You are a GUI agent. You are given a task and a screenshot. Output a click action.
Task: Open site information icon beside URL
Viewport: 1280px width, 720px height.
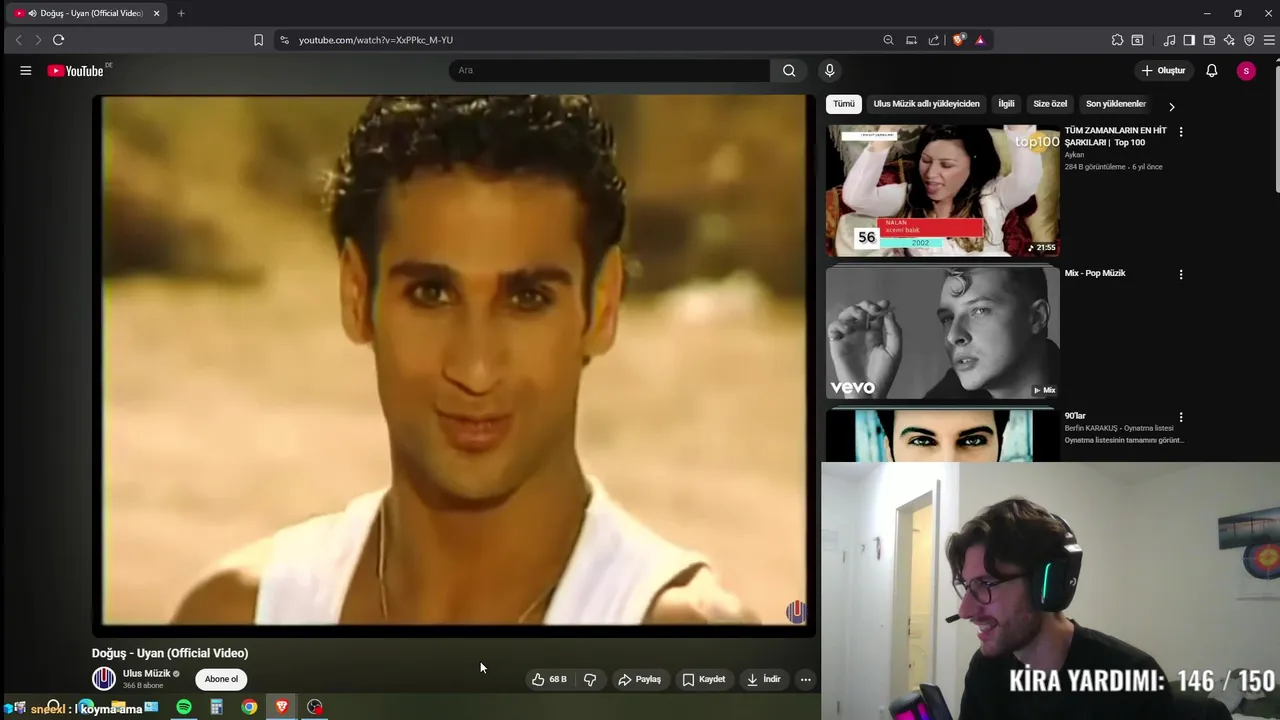click(x=284, y=40)
